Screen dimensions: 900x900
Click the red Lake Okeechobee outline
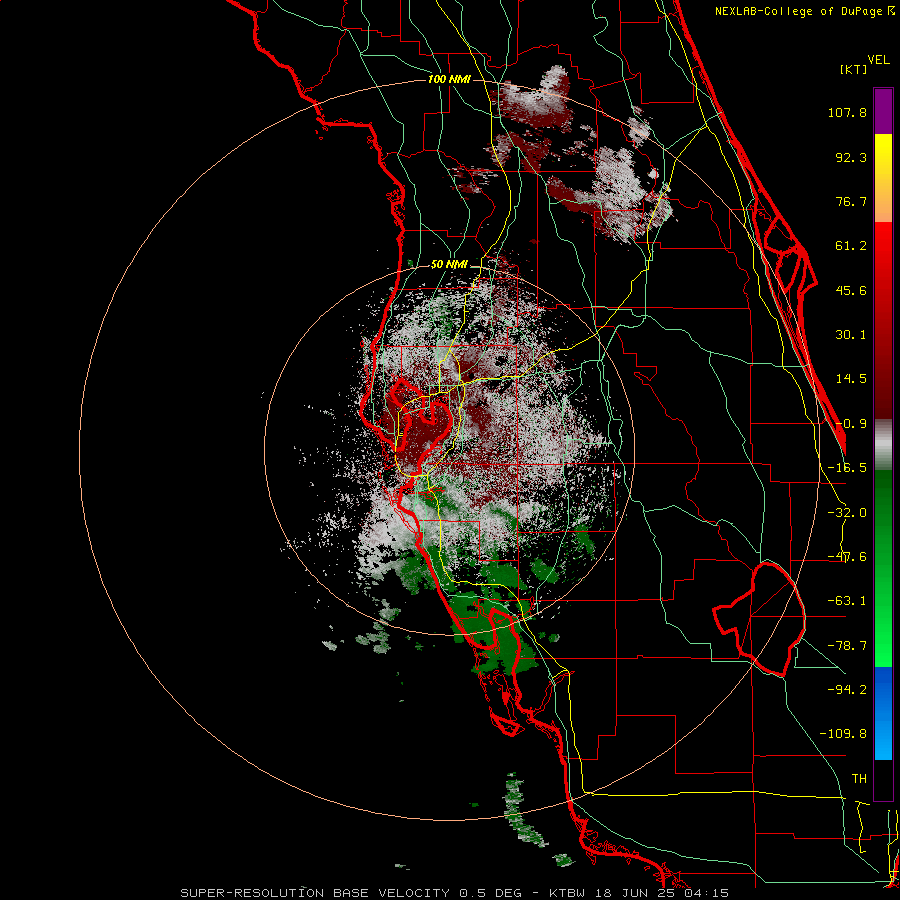click(x=759, y=619)
